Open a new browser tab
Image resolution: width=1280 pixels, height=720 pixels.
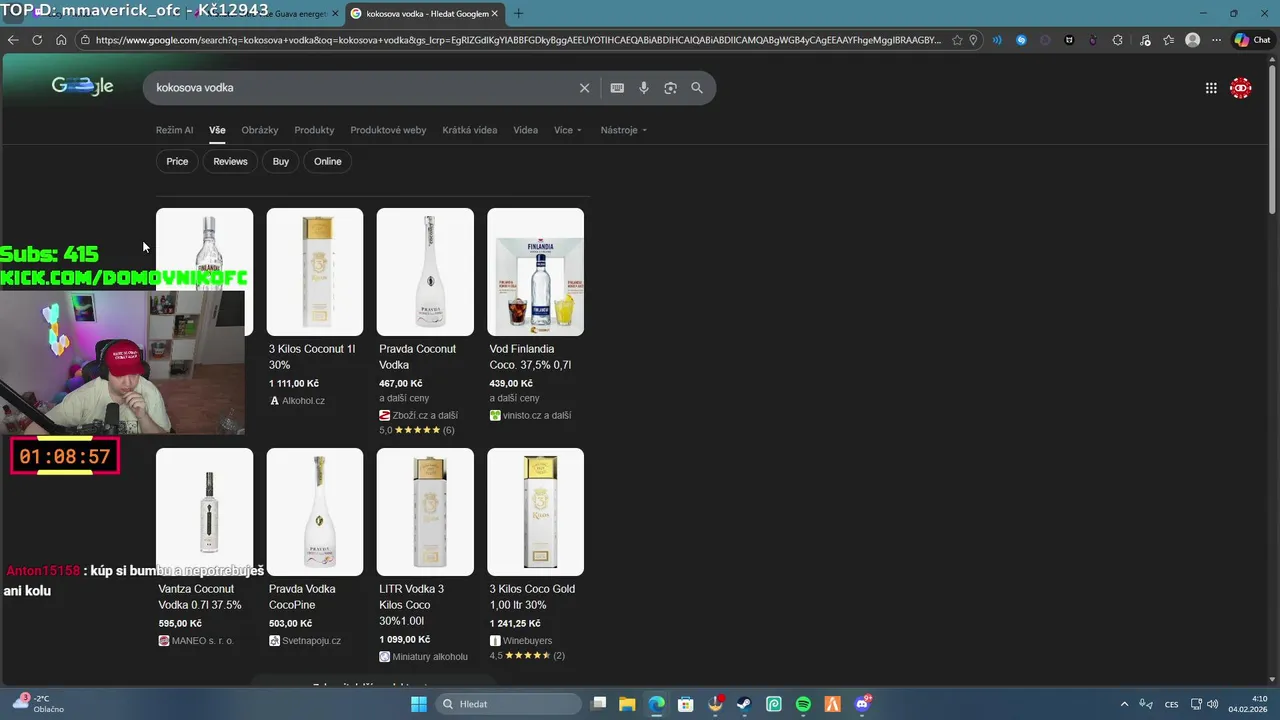coord(518,14)
